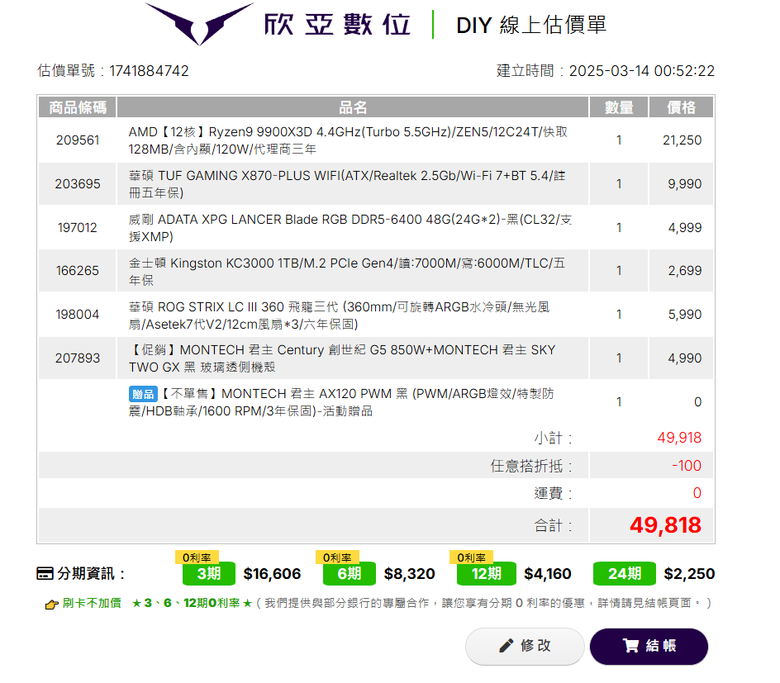Screen dimensions: 780x683
Task: Click the pencil icon in 修改
Action: coord(506,646)
